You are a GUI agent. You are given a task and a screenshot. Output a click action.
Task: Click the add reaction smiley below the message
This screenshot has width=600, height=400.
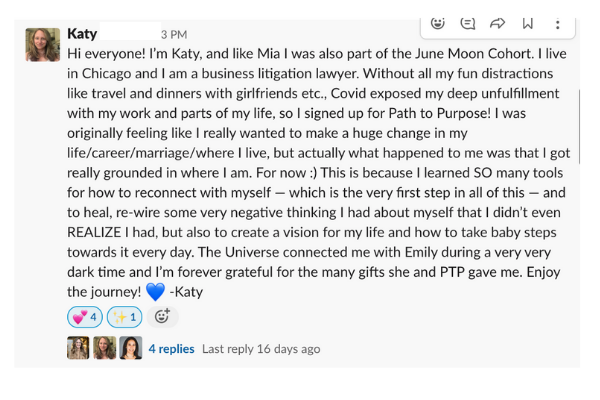[x=161, y=317]
